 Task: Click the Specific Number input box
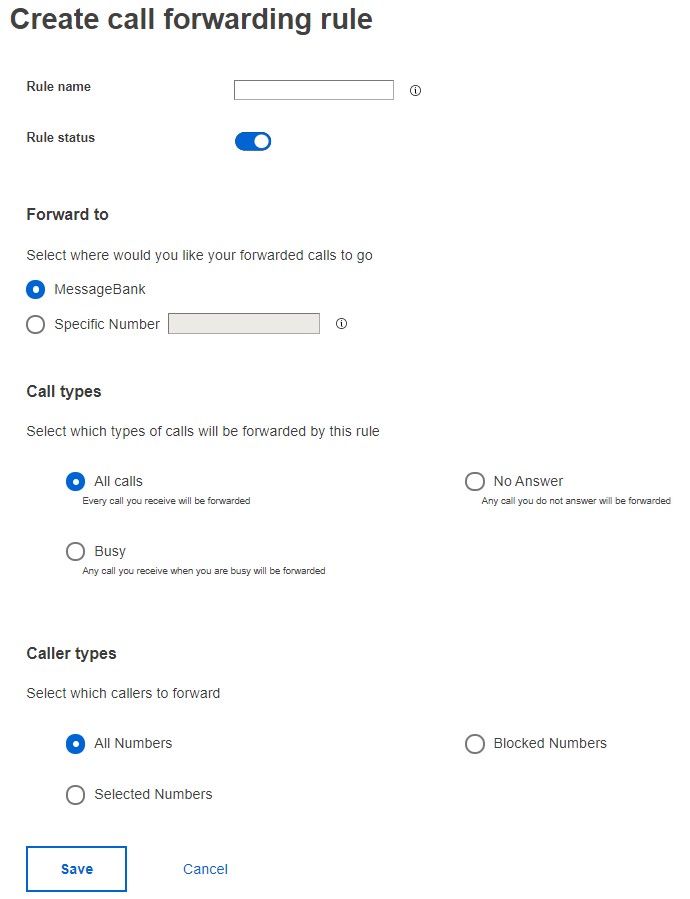coord(244,323)
